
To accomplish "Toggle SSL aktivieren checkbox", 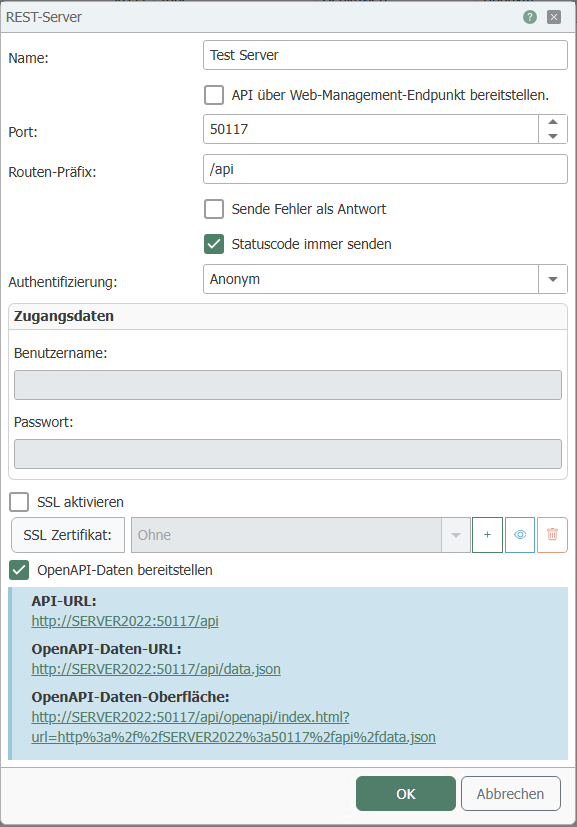I will (x=19, y=502).
